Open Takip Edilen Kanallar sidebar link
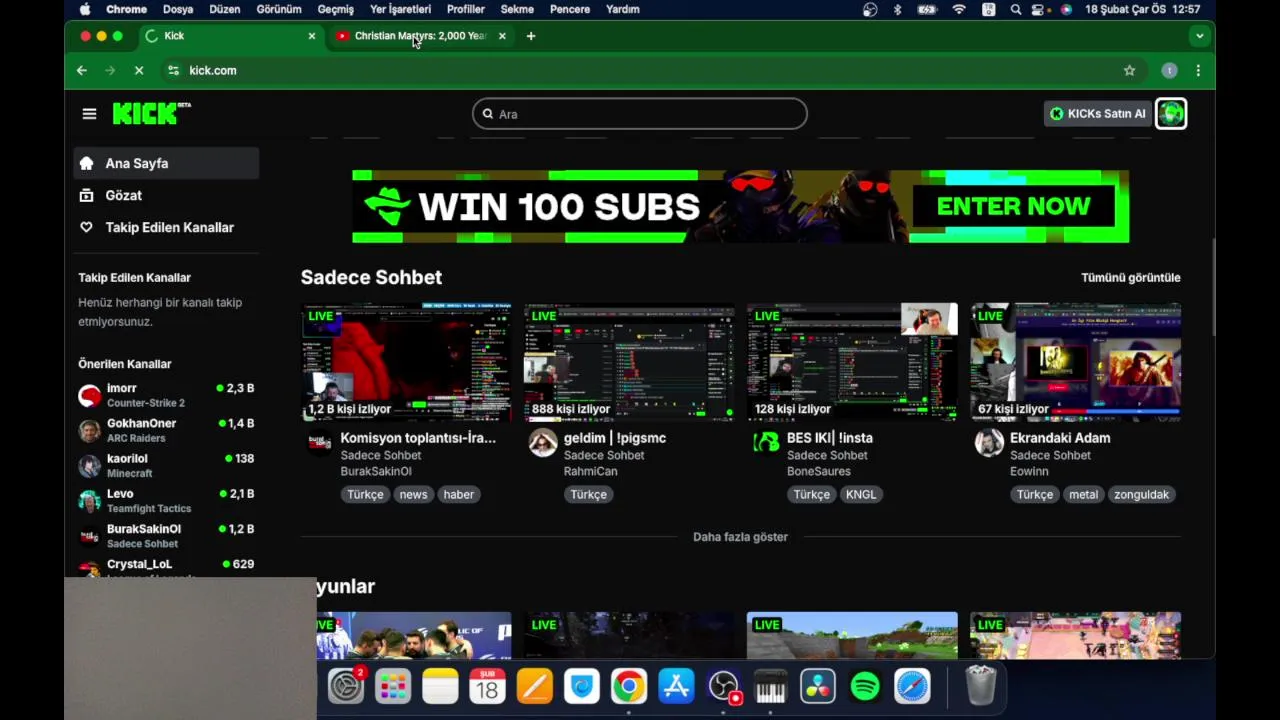This screenshot has height=720, width=1280. tap(166, 227)
